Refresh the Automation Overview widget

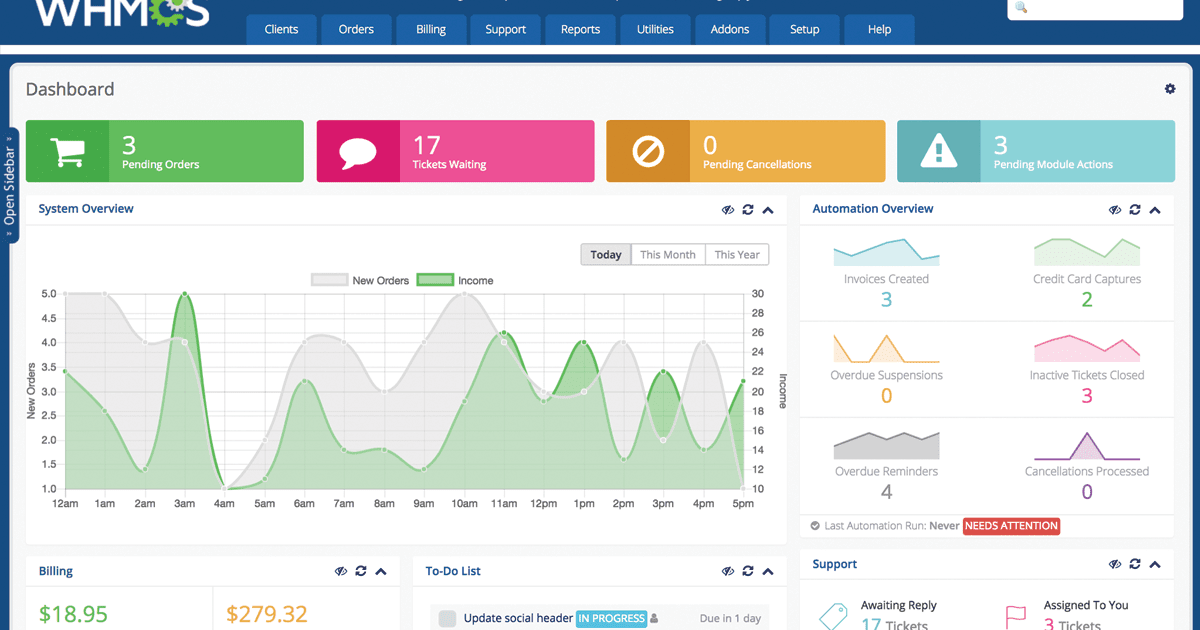[1135, 210]
